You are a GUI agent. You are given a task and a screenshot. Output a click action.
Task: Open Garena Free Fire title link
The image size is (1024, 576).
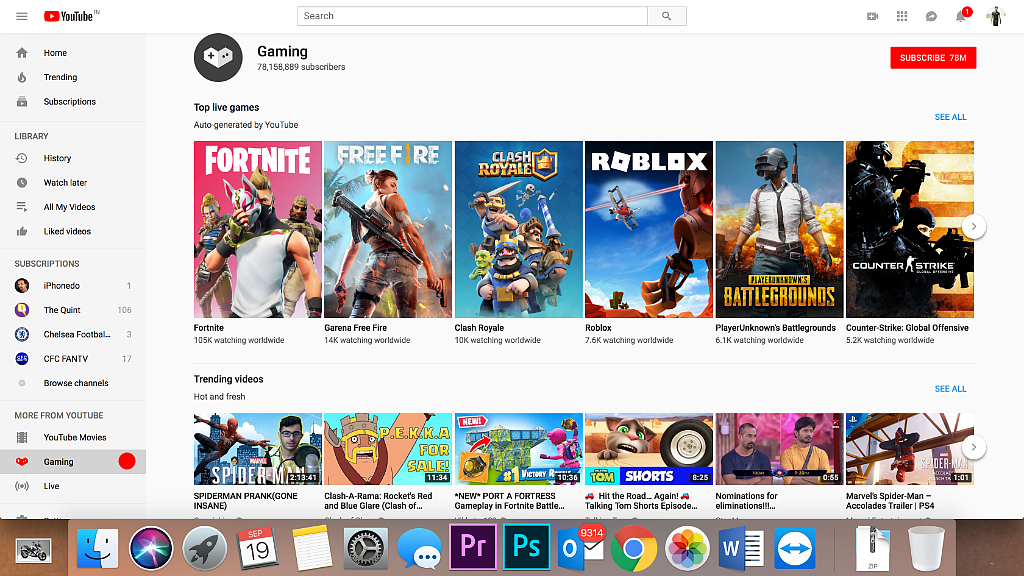(355, 328)
